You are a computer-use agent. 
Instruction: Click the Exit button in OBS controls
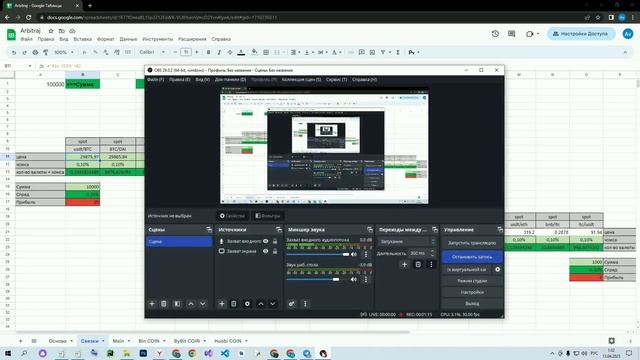pyautogui.click(x=472, y=304)
